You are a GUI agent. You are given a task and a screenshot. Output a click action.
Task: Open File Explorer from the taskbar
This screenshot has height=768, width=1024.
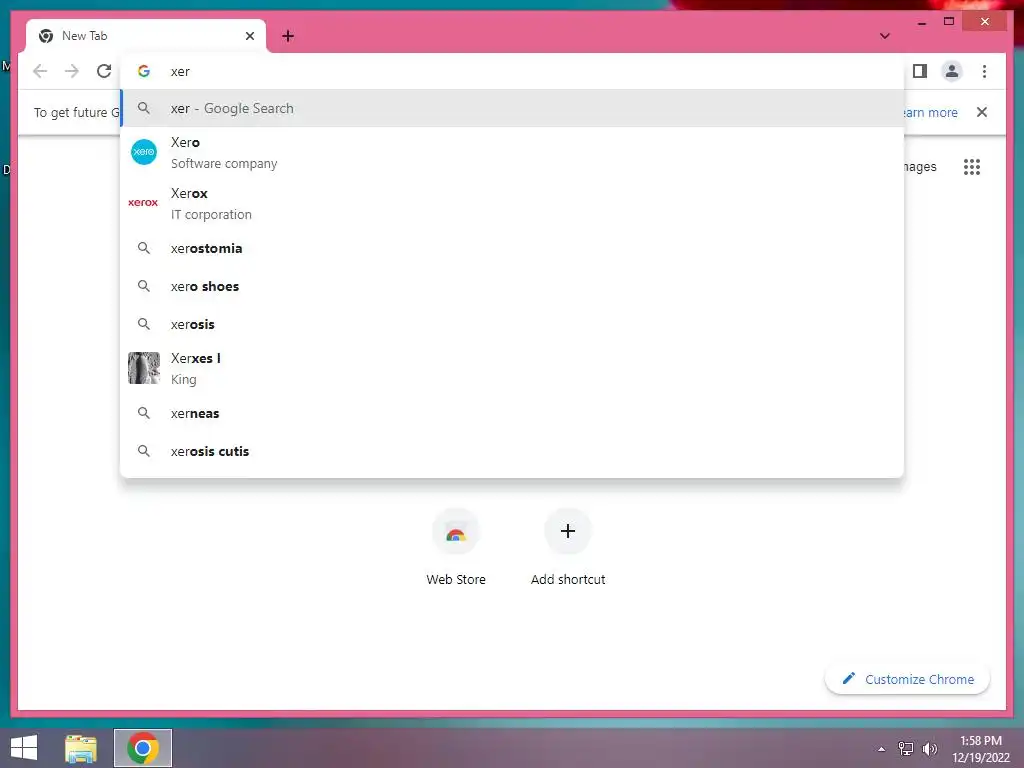(x=81, y=748)
